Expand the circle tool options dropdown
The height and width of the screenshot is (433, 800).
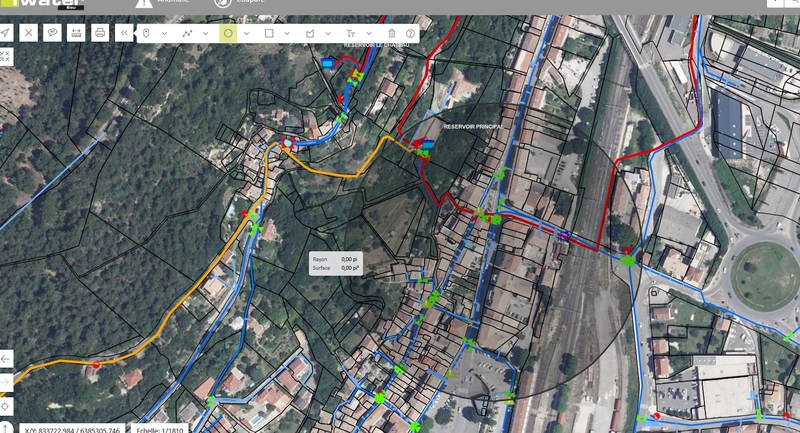(246, 33)
